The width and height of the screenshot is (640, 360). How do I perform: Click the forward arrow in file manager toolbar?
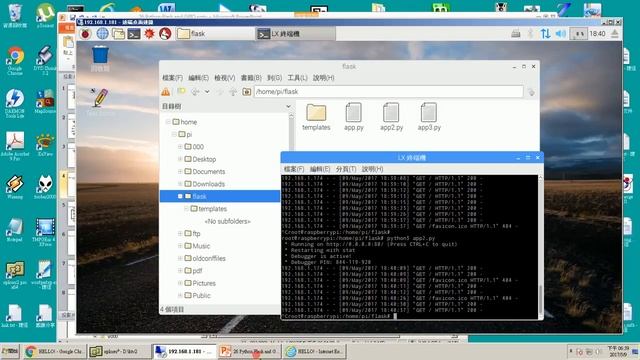pyautogui.click(x=220, y=92)
